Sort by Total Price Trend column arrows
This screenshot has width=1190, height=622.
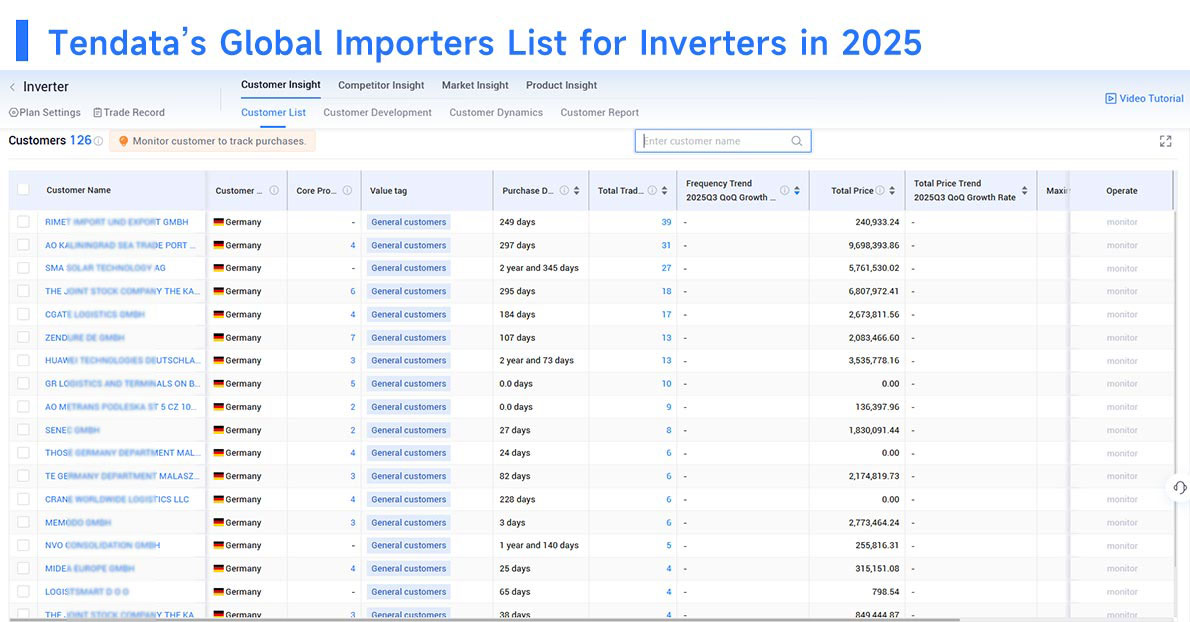point(1025,190)
